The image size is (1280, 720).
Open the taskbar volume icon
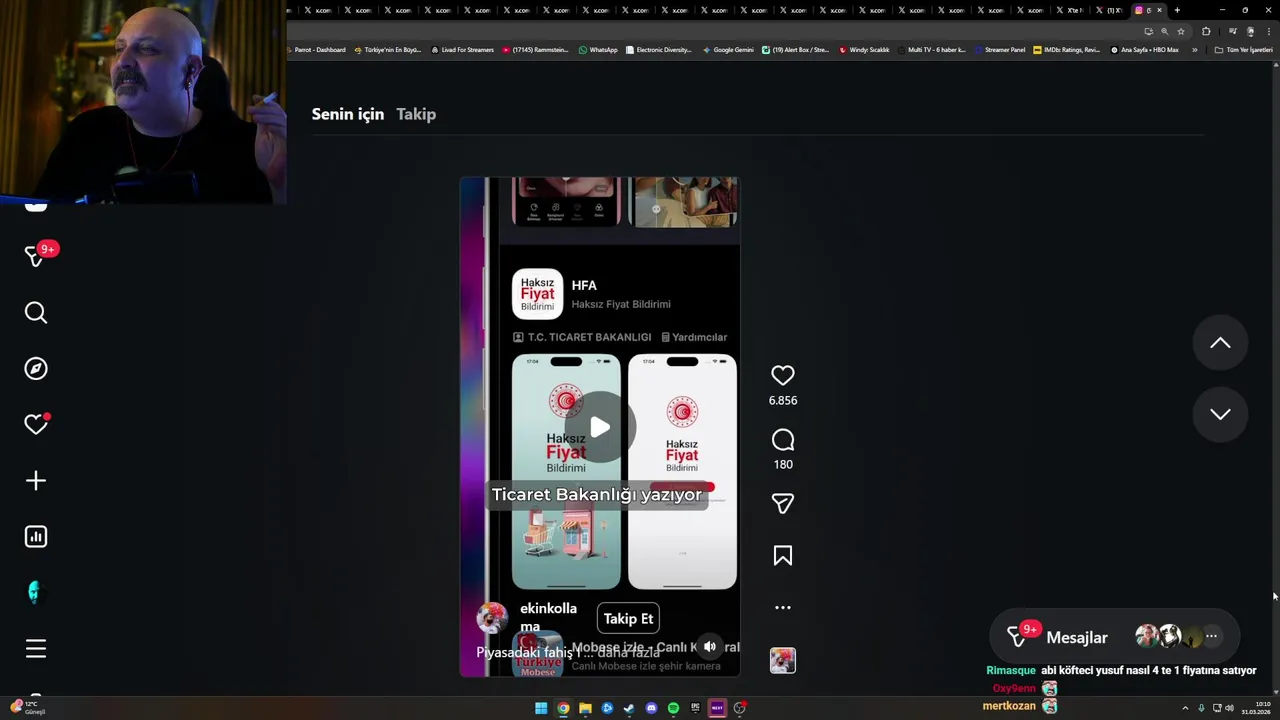click(x=1229, y=708)
